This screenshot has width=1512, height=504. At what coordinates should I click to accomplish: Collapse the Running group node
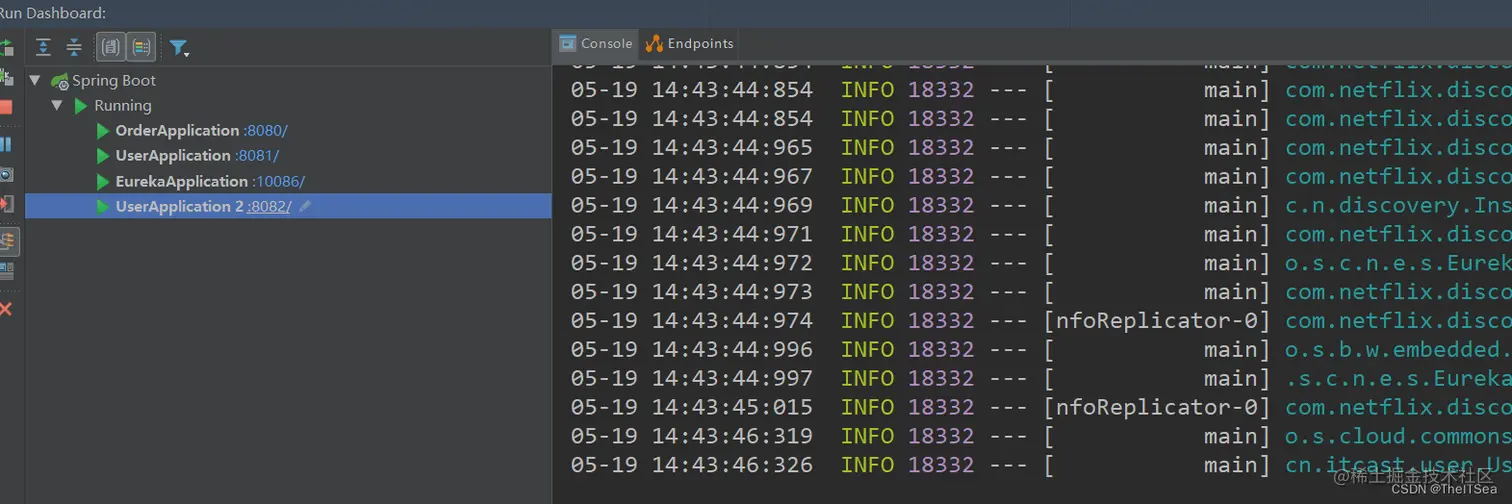pos(57,105)
